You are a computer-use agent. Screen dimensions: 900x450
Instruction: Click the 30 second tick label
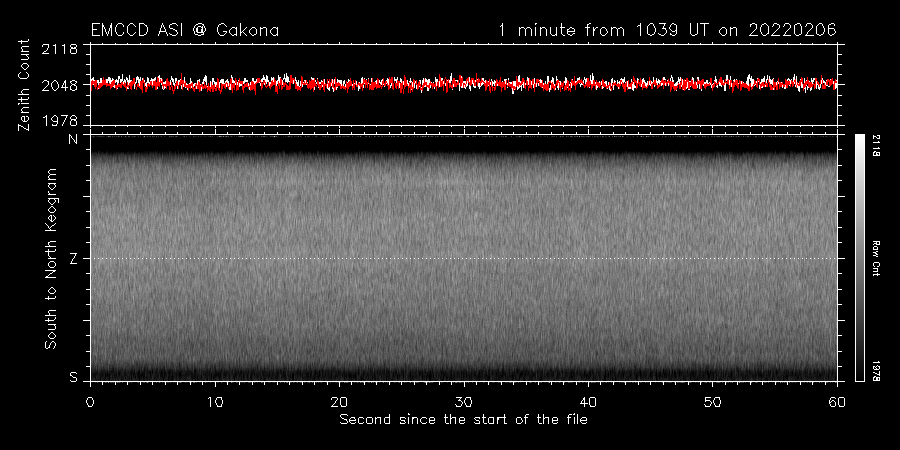tap(464, 402)
